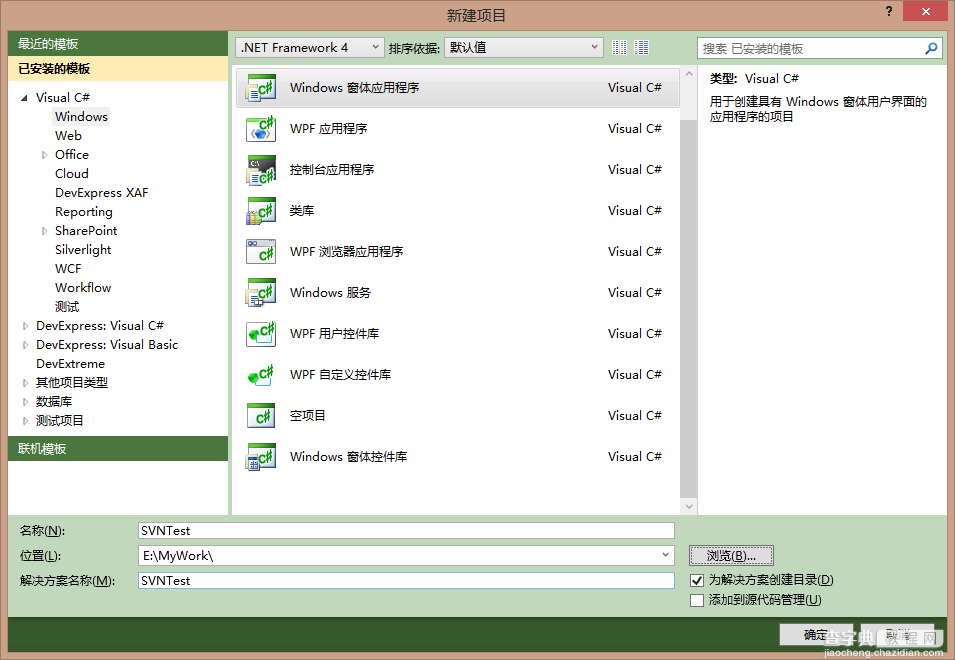Open the 已安装的模板 section
The width and height of the screenshot is (955, 660).
pyautogui.click(x=118, y=69)
